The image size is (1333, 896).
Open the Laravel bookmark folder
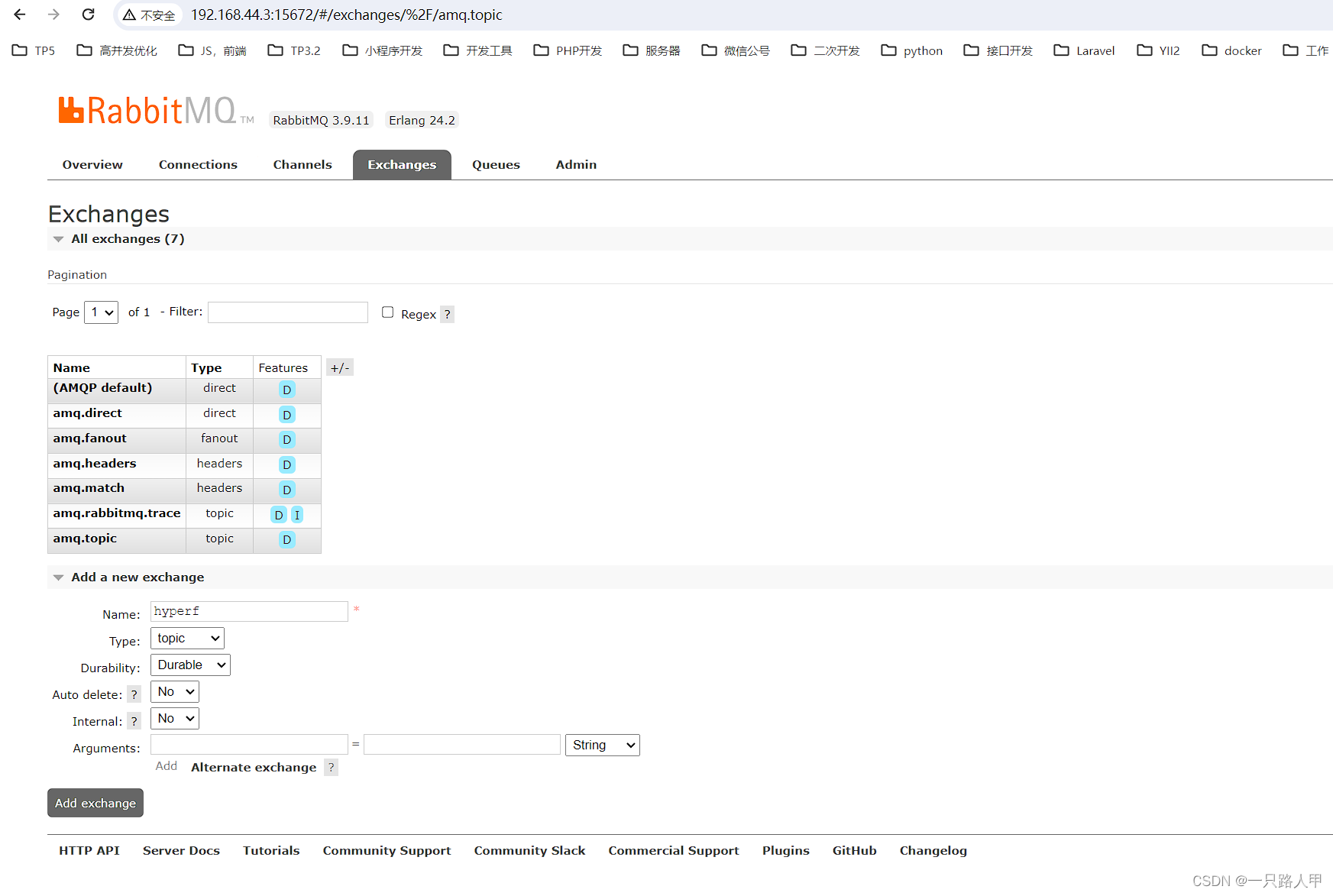[x=1084, y=50]
